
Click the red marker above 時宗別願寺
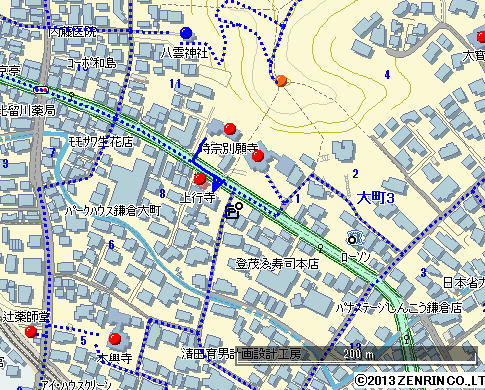pos(230,128)
